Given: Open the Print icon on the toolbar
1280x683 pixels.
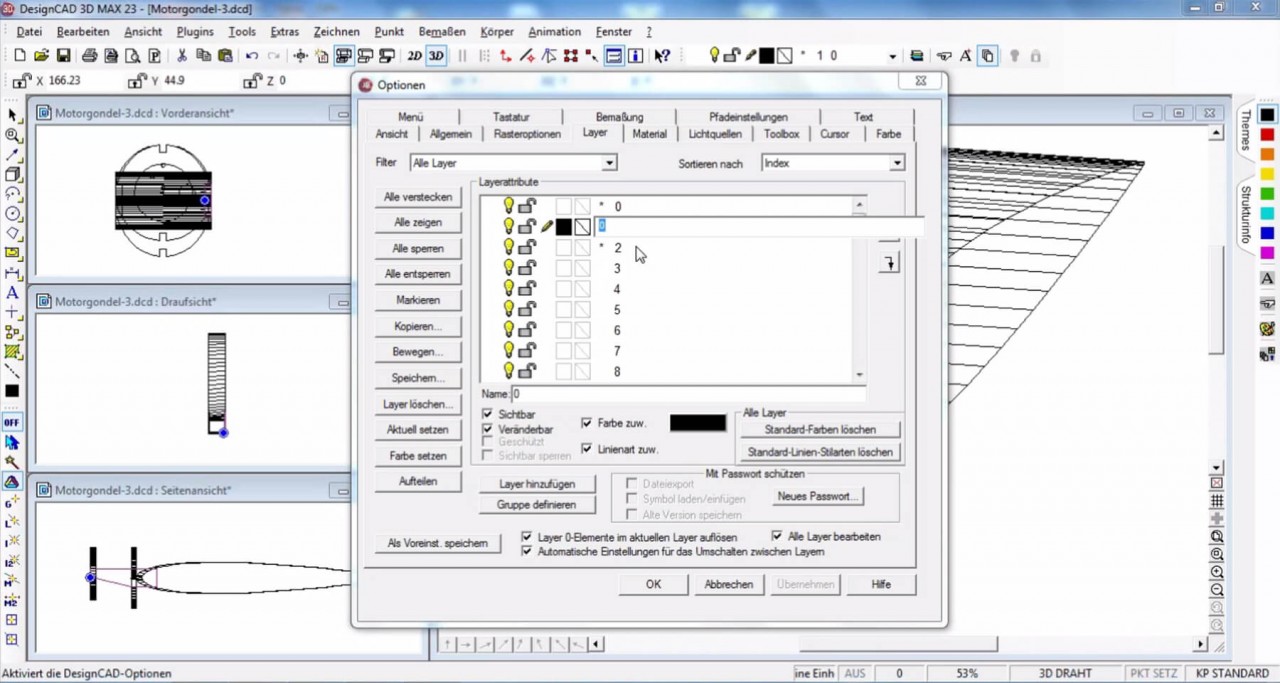Looking at the screenshot, I should tap(90, 55).
